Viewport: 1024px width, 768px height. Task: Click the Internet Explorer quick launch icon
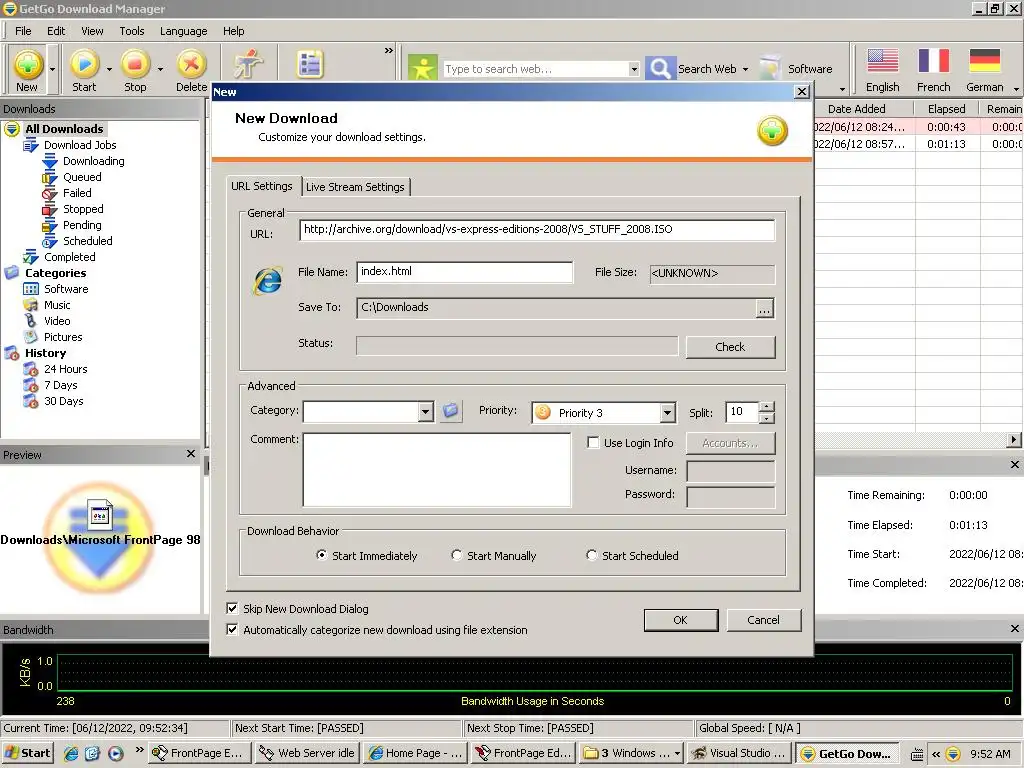[x=71, y=753]
